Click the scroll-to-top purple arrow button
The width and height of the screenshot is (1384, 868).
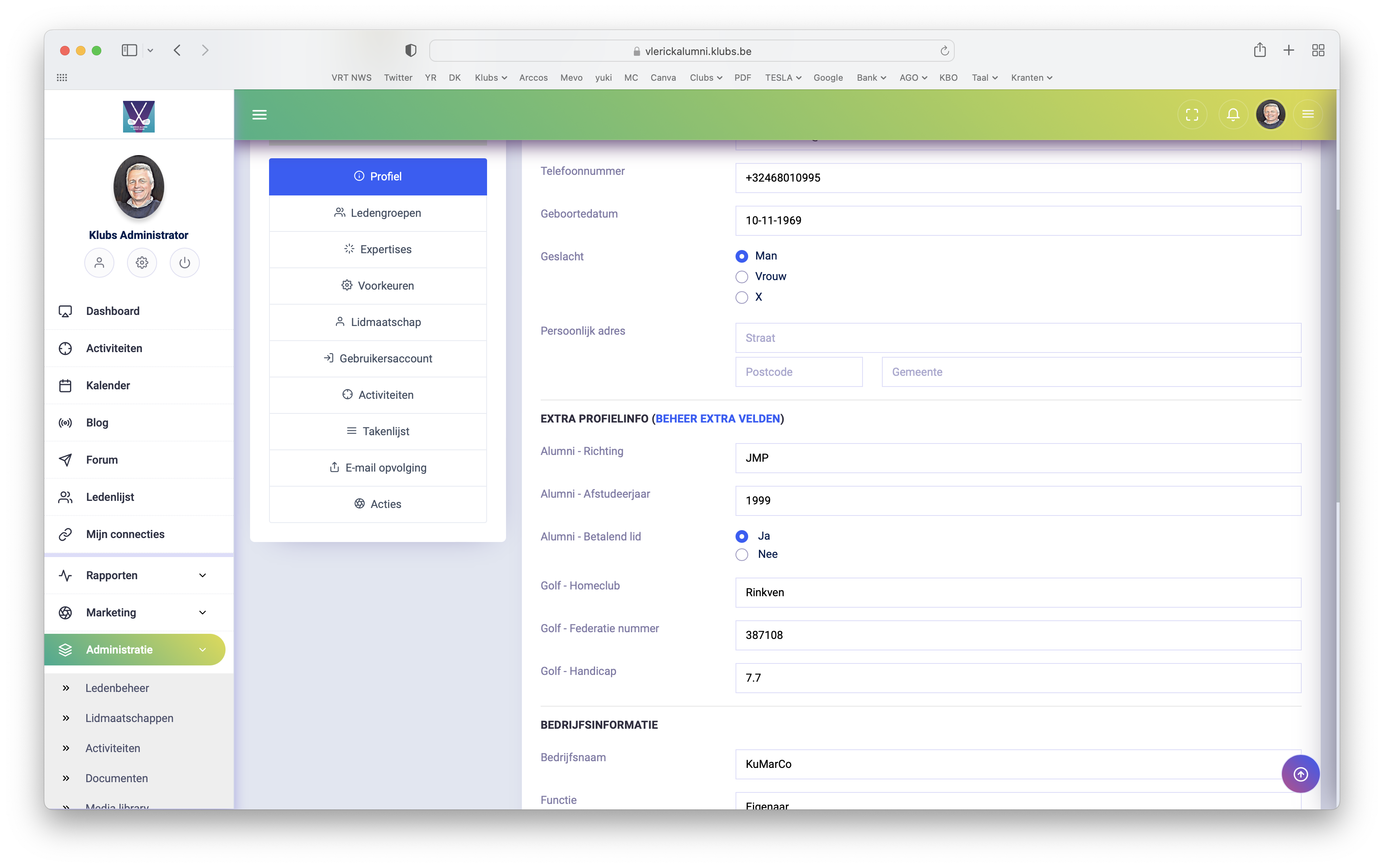point(1300,774)
